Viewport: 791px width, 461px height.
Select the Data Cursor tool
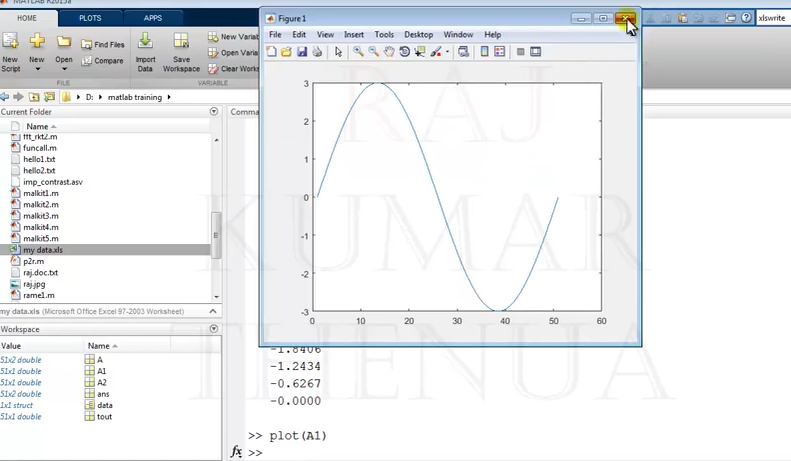[420, 51]
